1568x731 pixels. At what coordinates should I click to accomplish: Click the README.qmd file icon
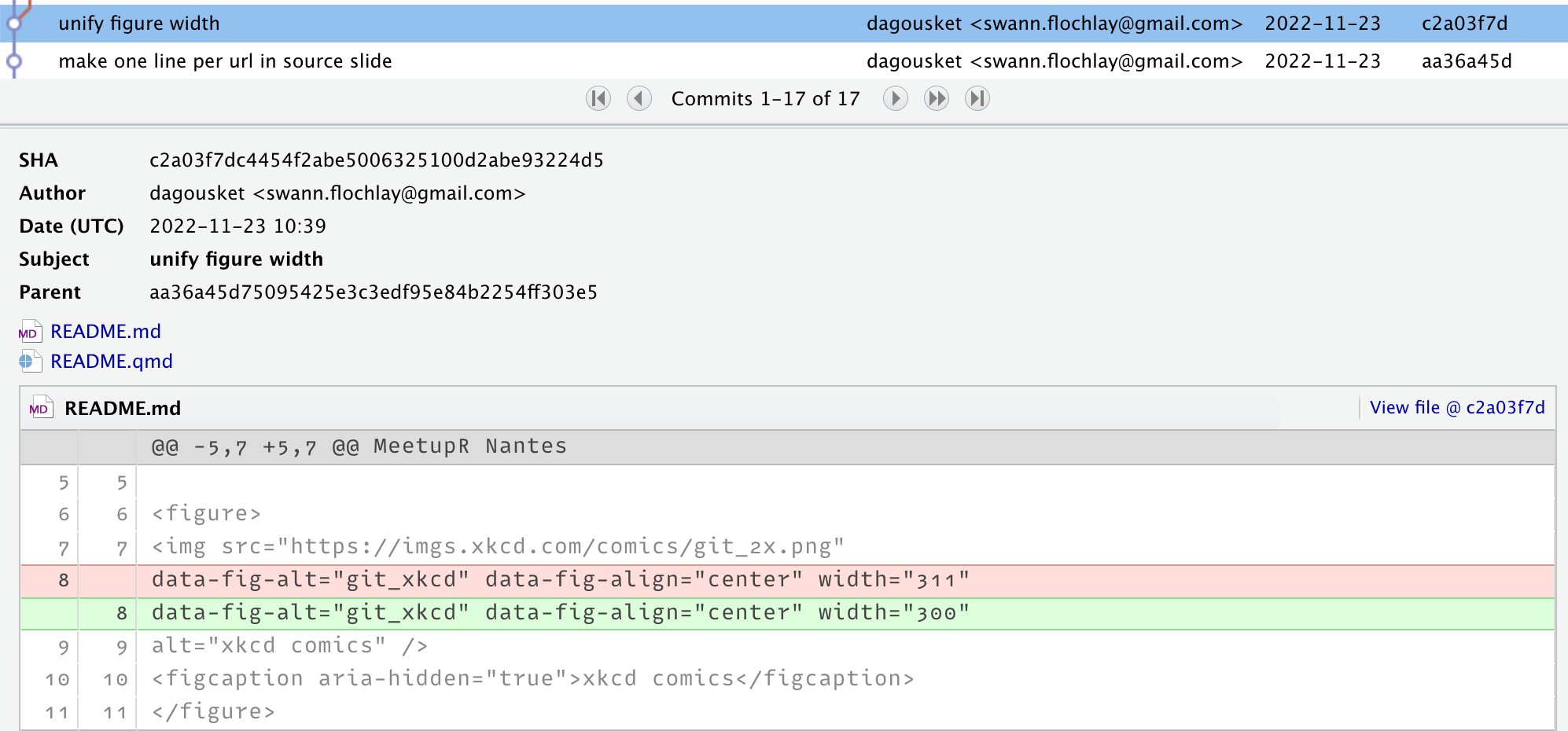(x=30, y=362)
